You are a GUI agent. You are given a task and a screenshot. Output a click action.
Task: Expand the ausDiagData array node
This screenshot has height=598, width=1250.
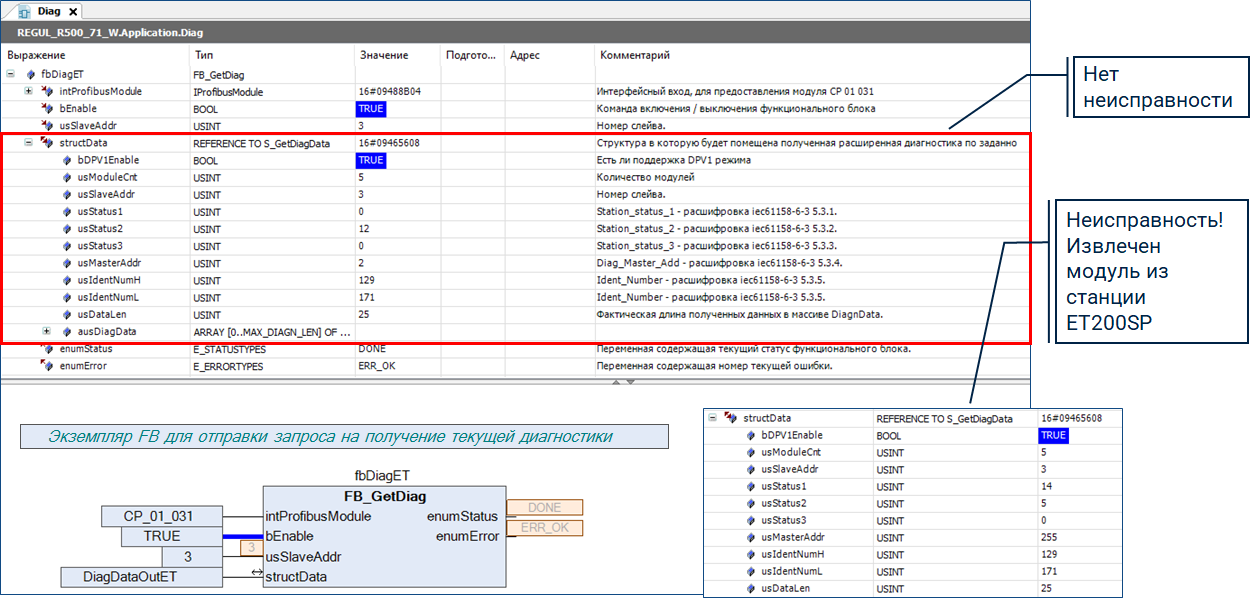(46, 331)
